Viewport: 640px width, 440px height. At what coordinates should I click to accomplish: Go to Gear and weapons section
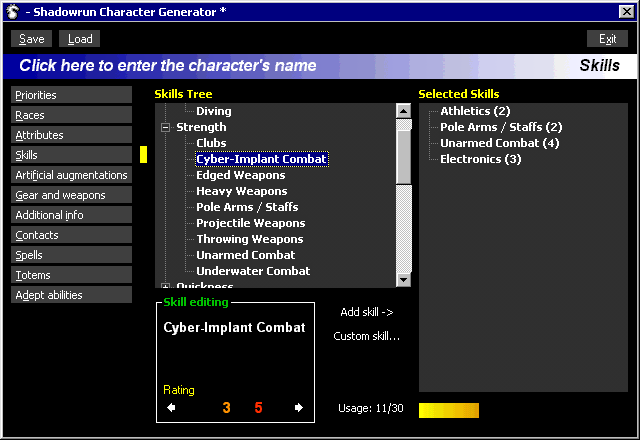point(72,195)
